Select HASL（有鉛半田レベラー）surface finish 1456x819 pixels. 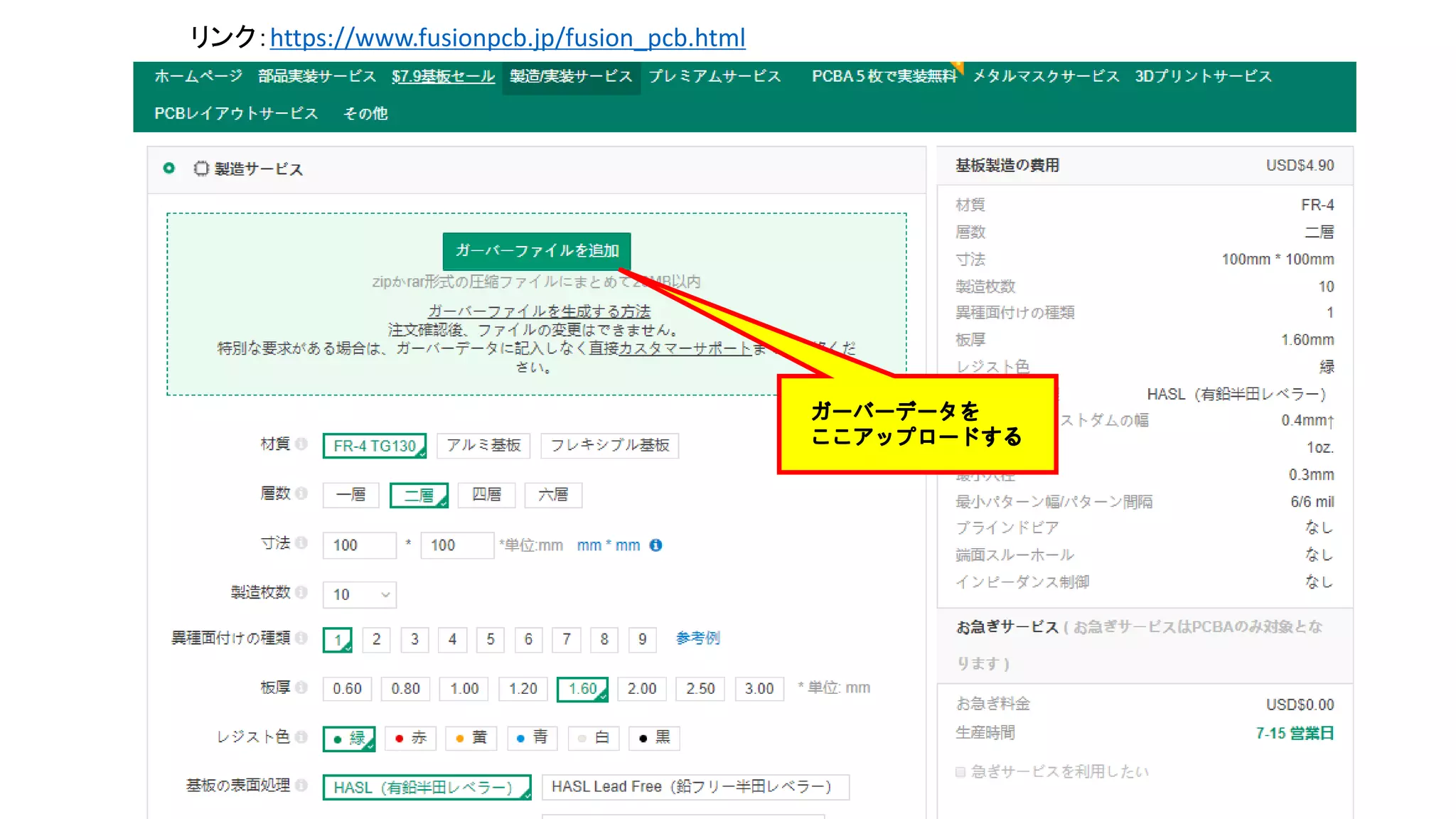point(427,788)
